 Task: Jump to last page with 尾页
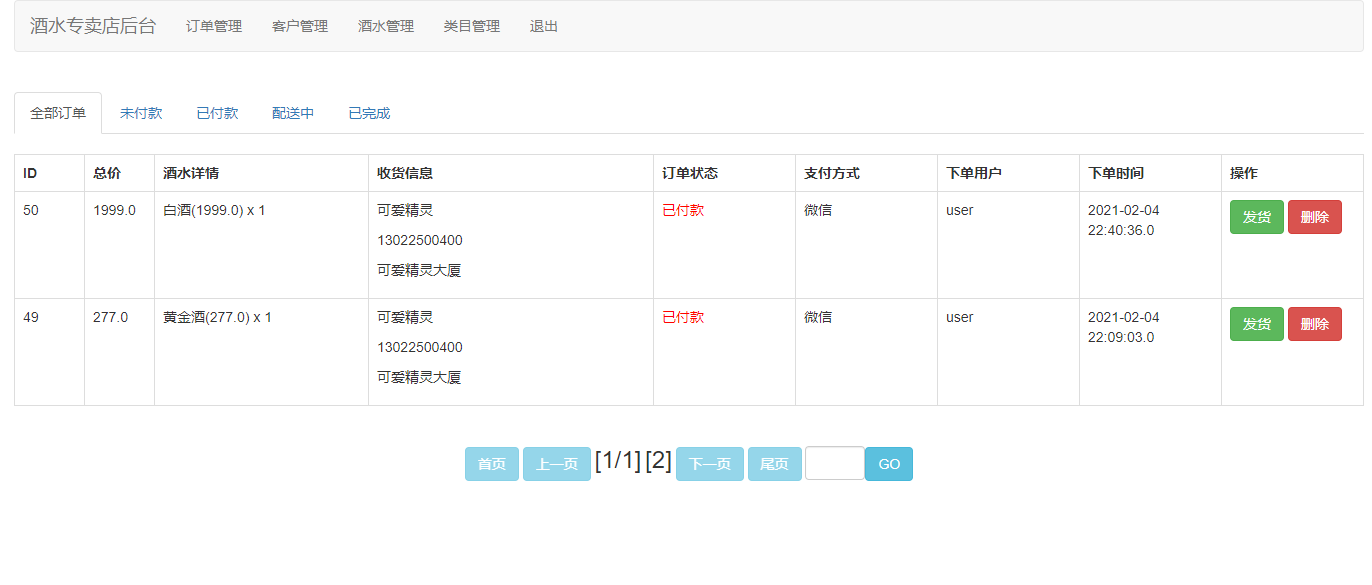coord(775,464)
